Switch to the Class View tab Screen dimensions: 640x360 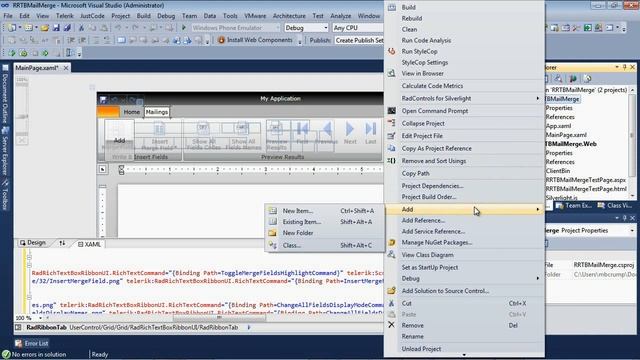tap(615, 205)
